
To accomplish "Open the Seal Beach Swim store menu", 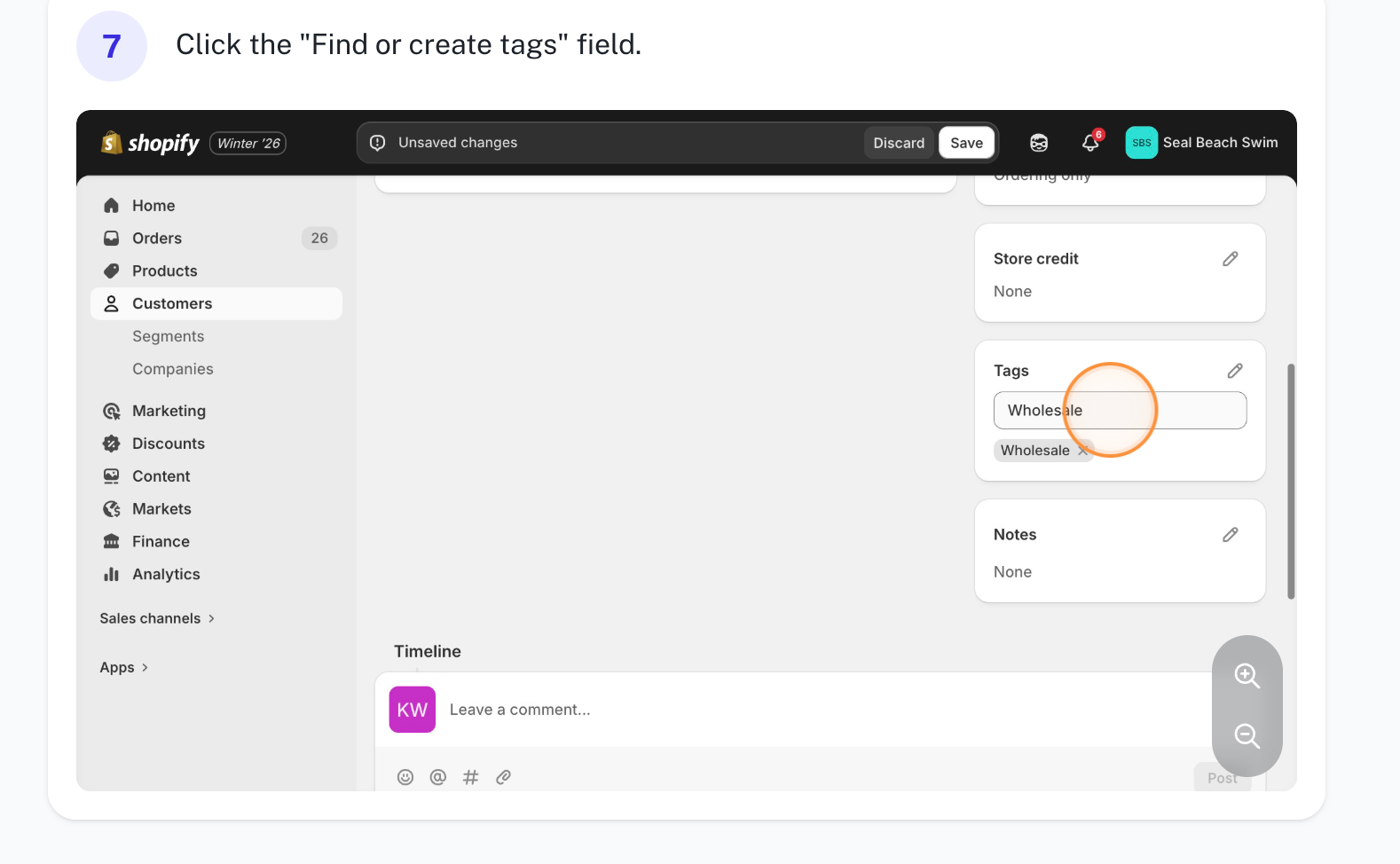I will tap(1201, 143).
